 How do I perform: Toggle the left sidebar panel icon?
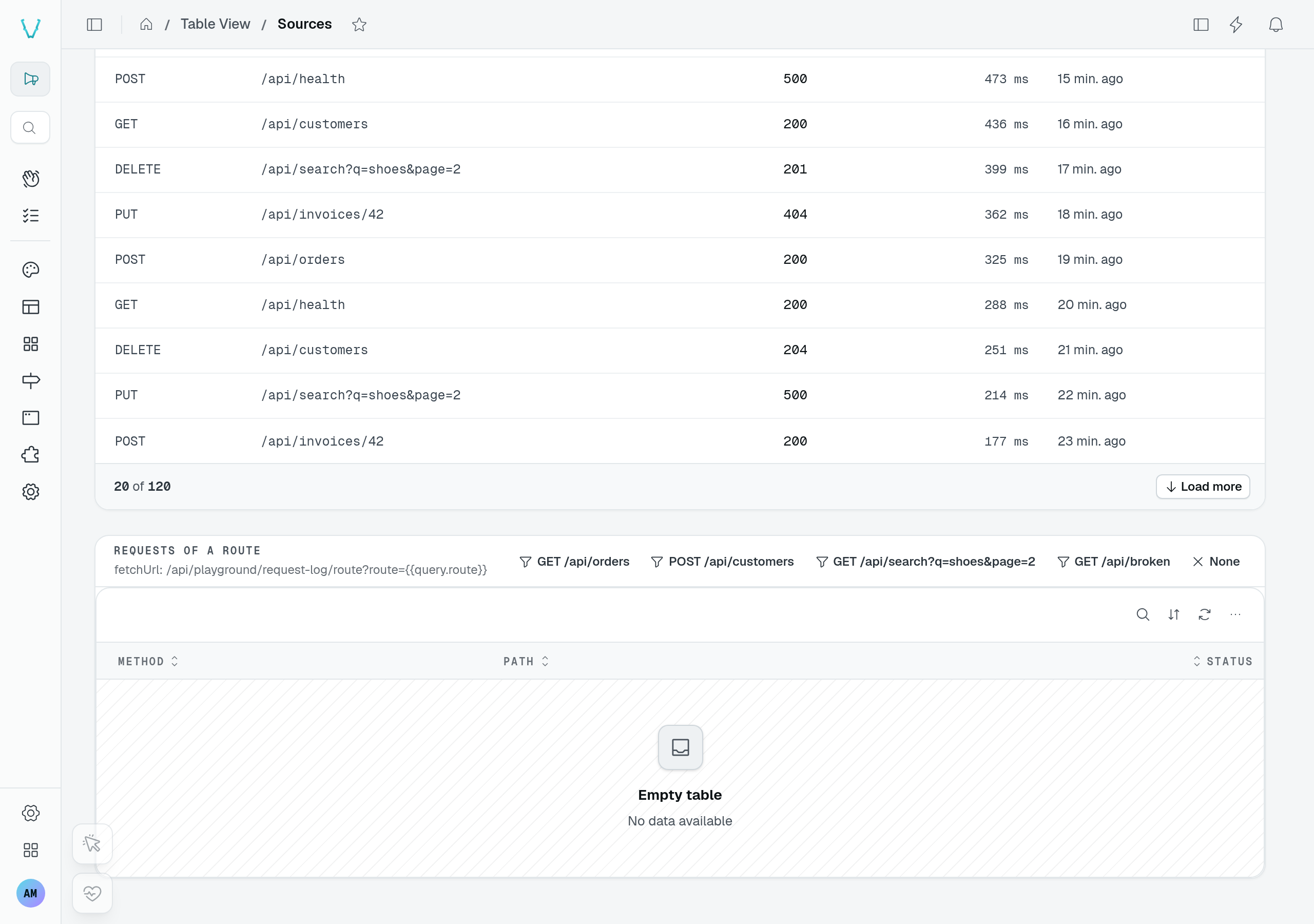pyautogui.click(x=94, y=25)
